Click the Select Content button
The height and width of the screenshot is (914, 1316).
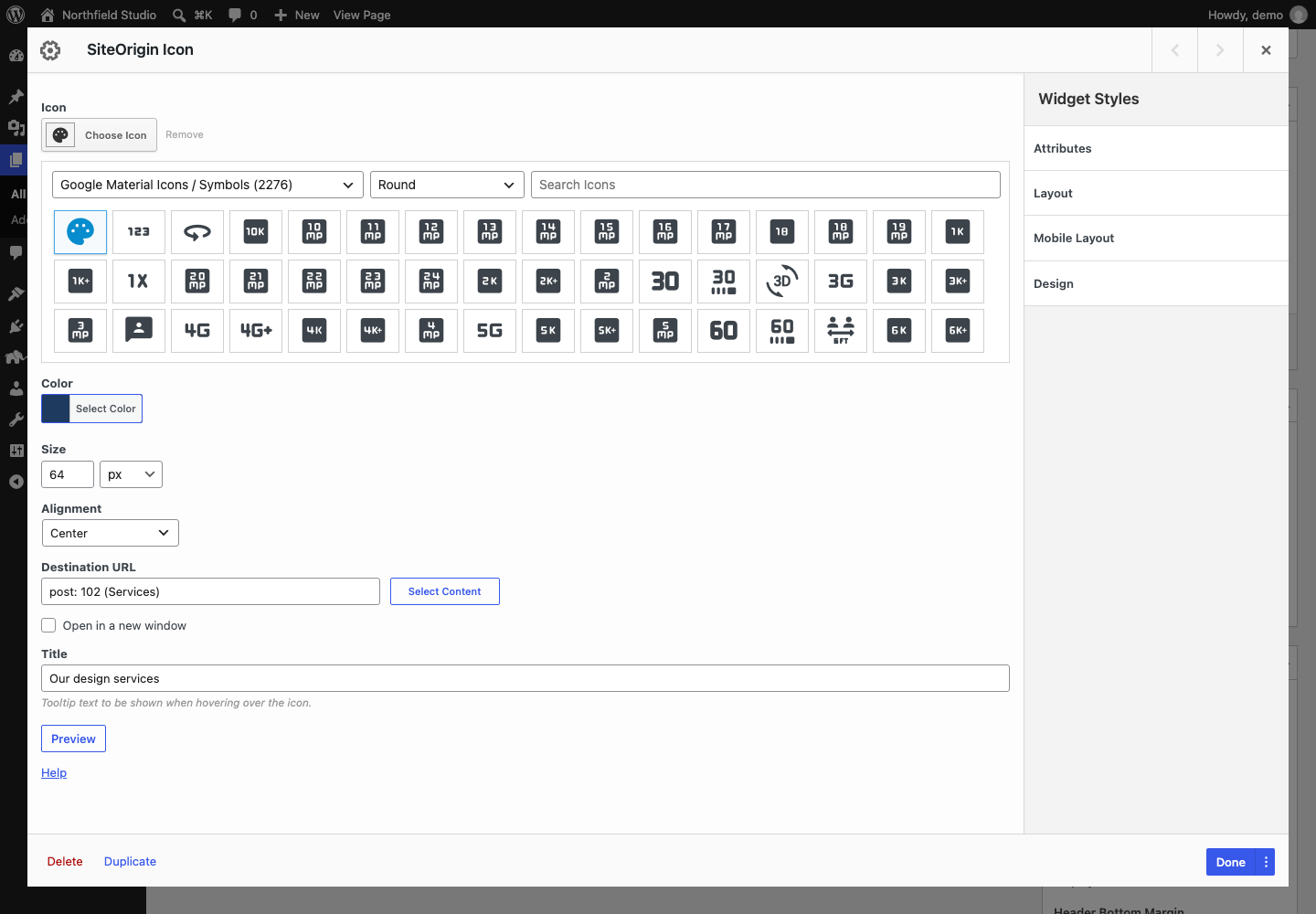click(x=444, y=591)
